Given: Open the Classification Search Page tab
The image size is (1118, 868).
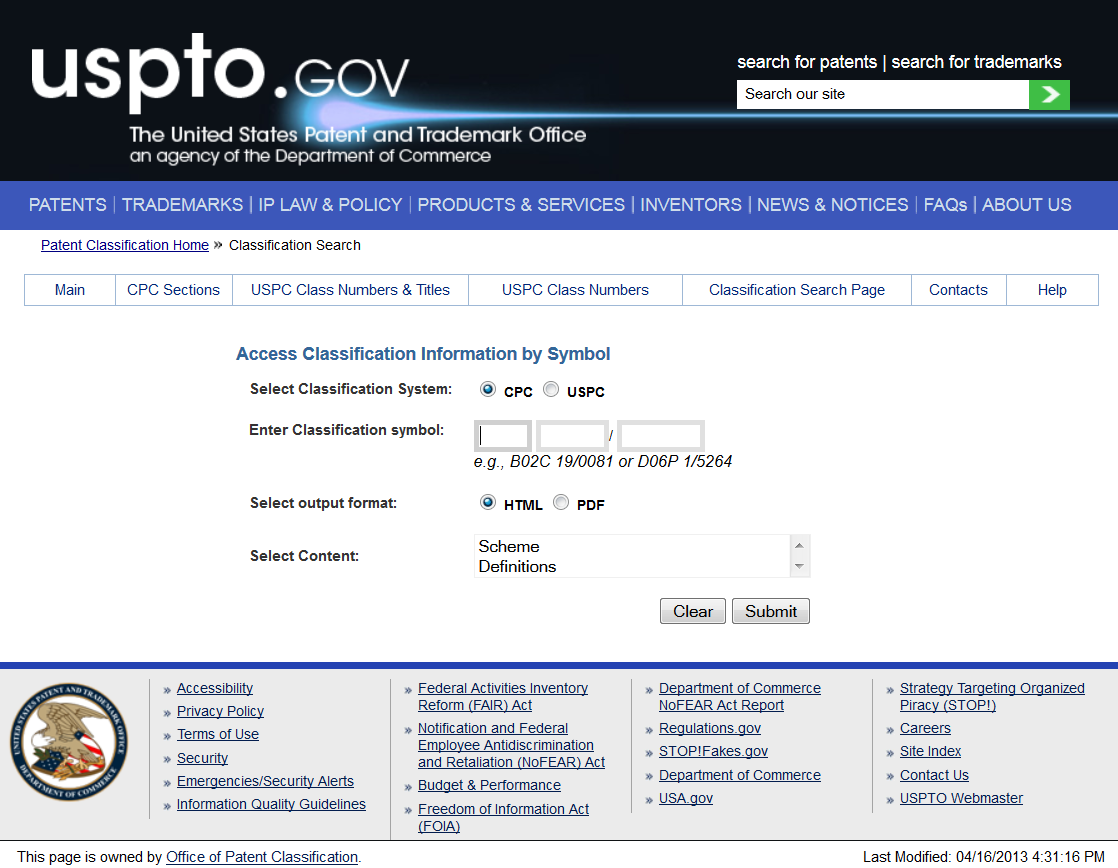Looking at the screenshot, I should (796, 290).
